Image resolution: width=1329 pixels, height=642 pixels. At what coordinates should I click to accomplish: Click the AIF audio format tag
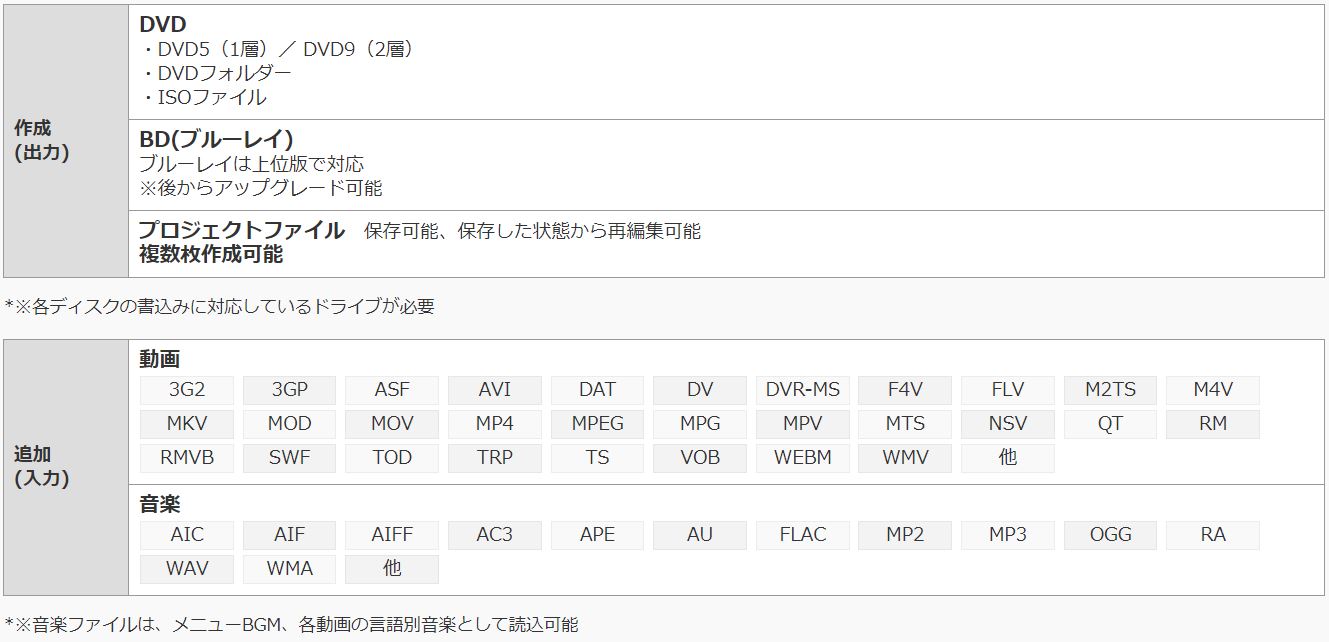pos(290,535)
